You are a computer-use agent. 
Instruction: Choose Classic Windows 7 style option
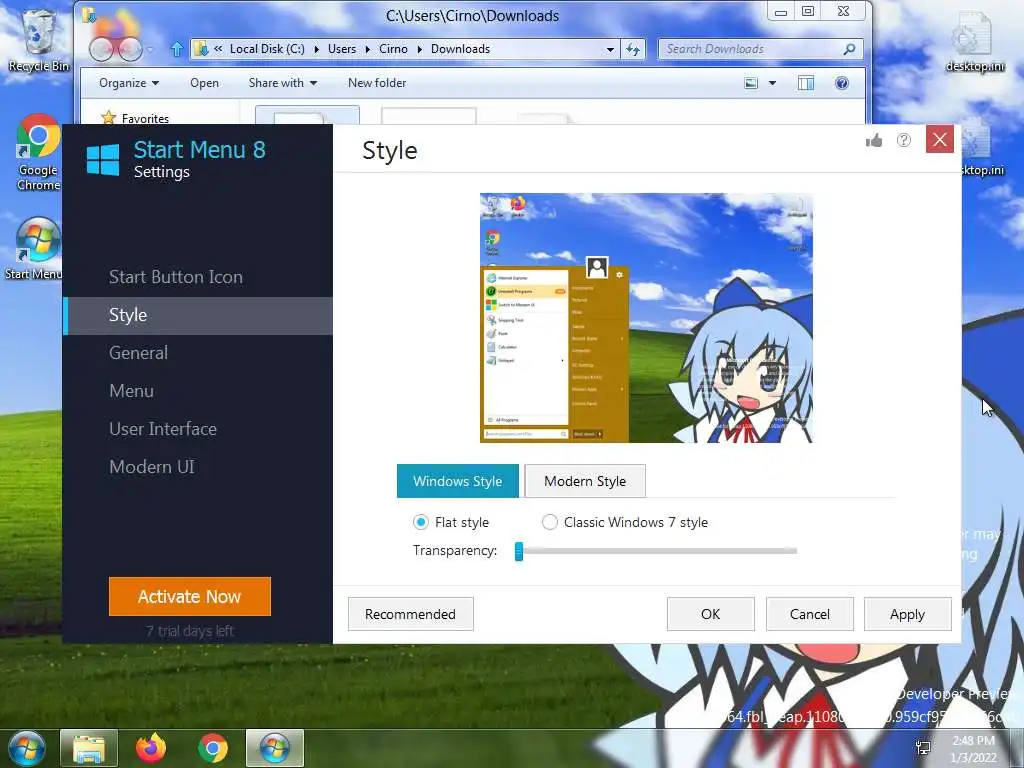(550, 522)
